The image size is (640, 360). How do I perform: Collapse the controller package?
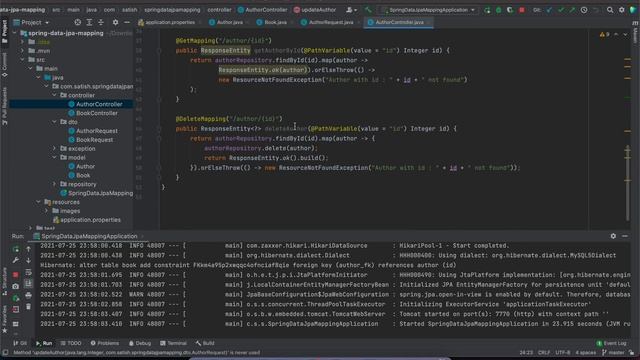55,95
